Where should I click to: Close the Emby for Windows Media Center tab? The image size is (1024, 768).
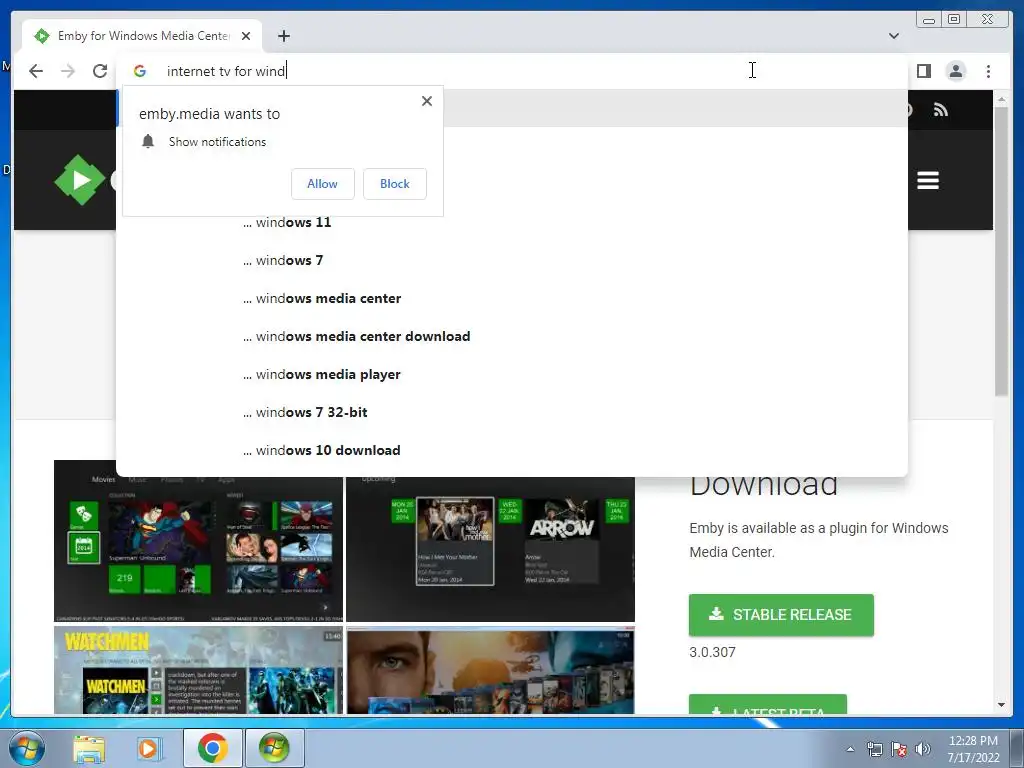pos(246,36)
